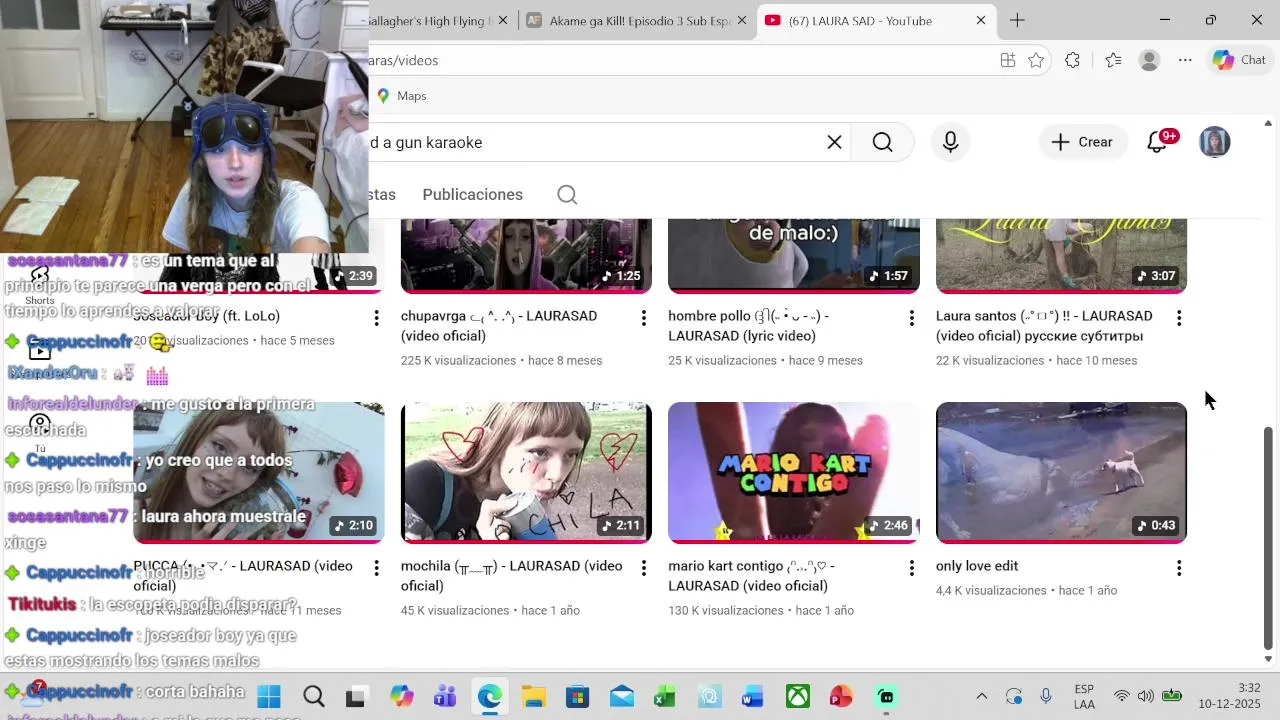Close the LAURA SAD YouTube tab
Image resolution: width=1280 pixels, height=720 pixels.
981,20
